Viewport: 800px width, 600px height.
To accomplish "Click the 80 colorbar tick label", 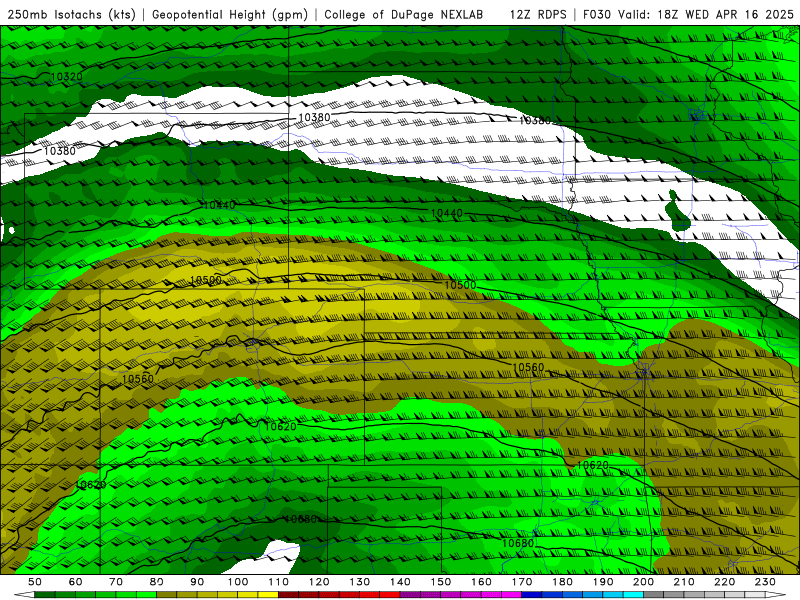I will pos(157,582).
